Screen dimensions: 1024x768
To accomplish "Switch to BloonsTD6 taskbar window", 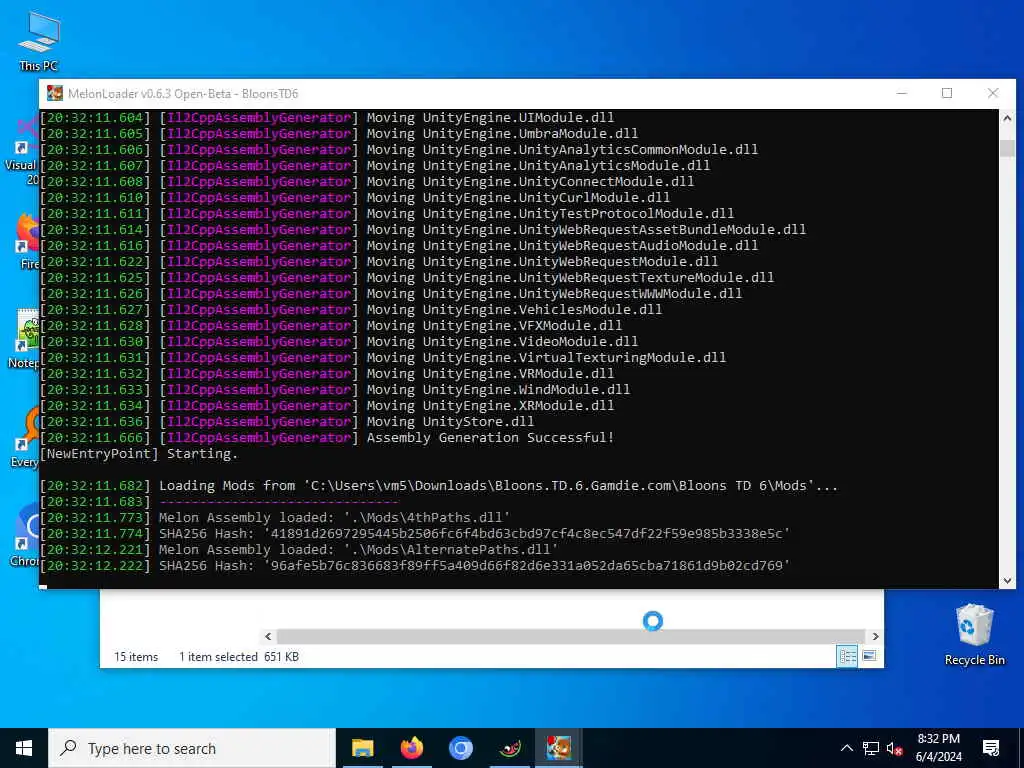I will coord(558,748).
